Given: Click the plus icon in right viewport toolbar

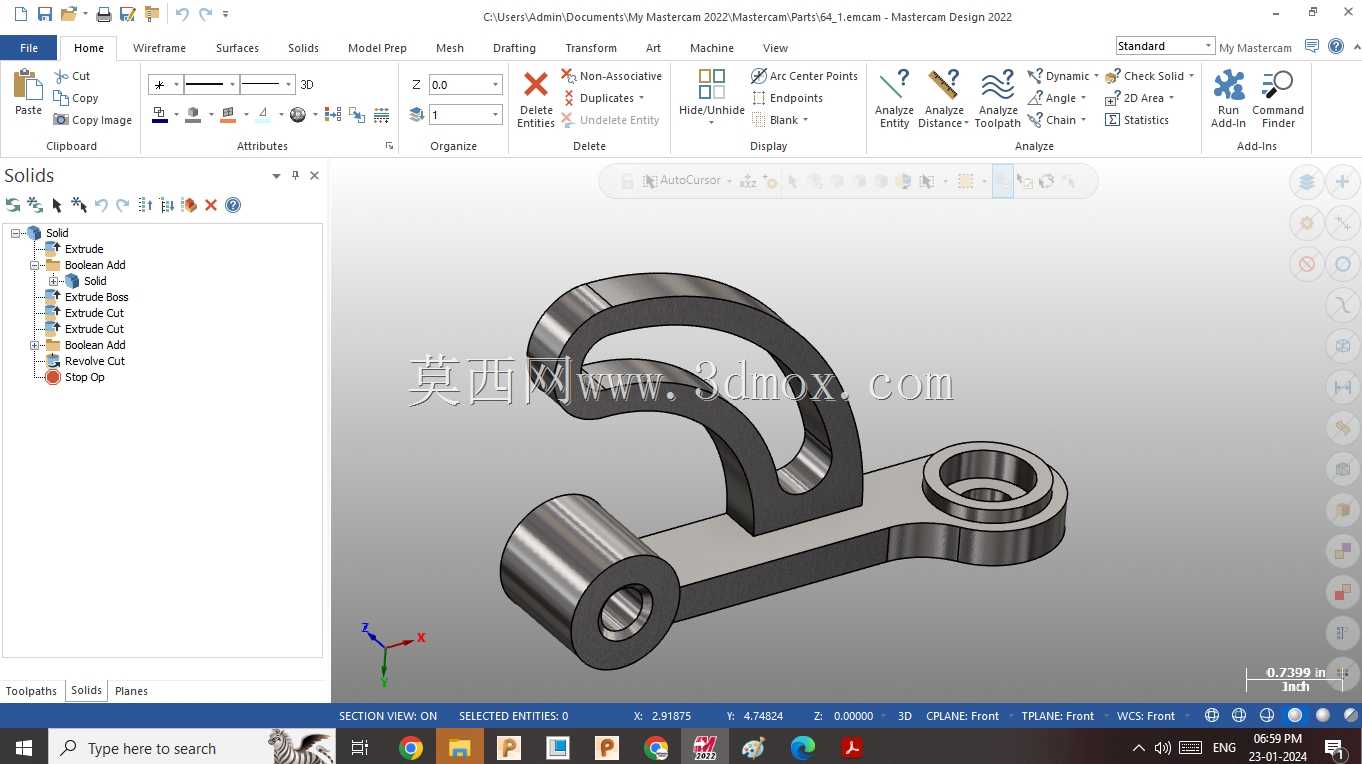Looking at the screenshot, I should pyautogui.click(x=1342, y=182).
